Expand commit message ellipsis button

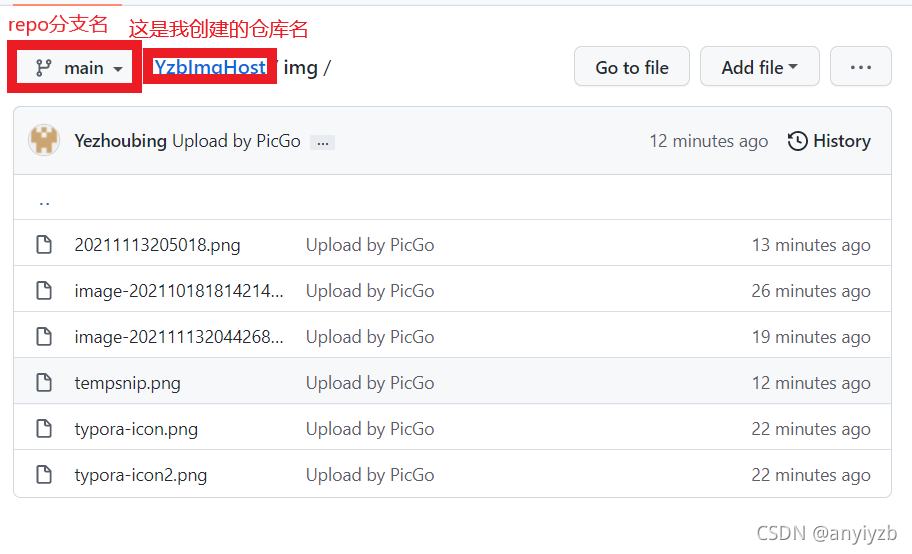pyautogui.click(x=322, y=143)
